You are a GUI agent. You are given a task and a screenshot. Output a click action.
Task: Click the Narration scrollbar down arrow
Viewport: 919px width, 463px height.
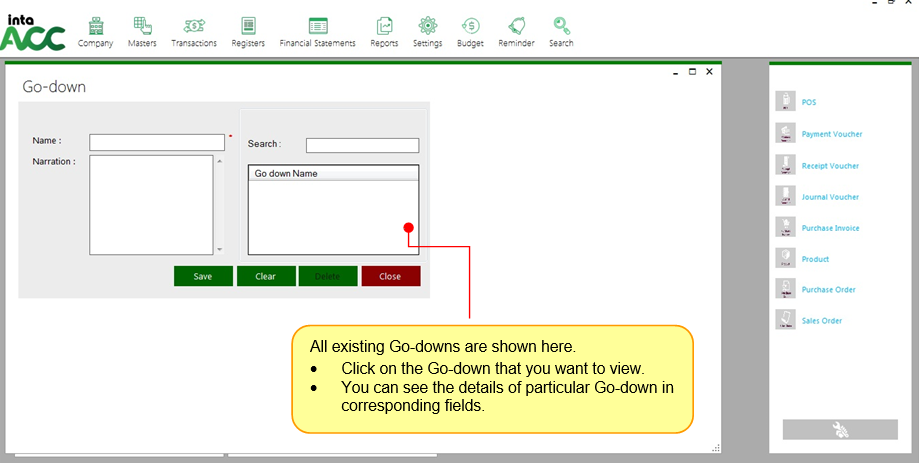pyautogui.click(x=220, y=249)
